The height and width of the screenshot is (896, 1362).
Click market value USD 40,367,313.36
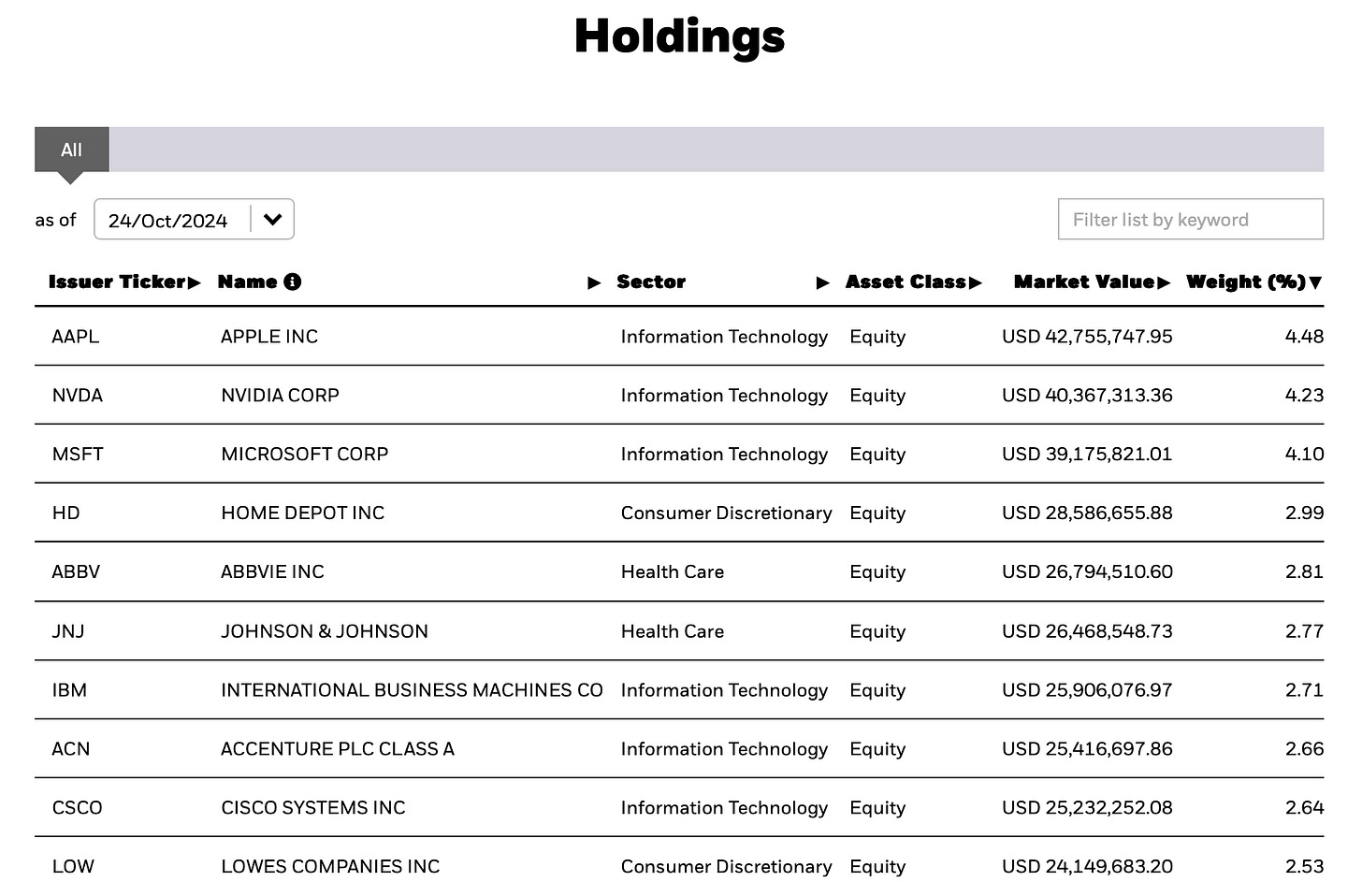point(1087,396)
